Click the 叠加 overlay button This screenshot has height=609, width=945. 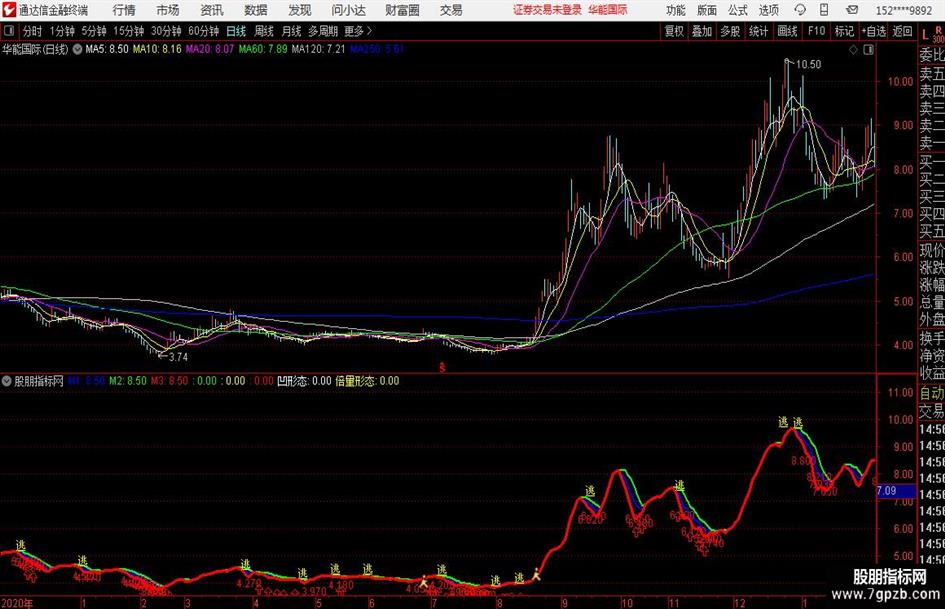[x=702, y=31]
